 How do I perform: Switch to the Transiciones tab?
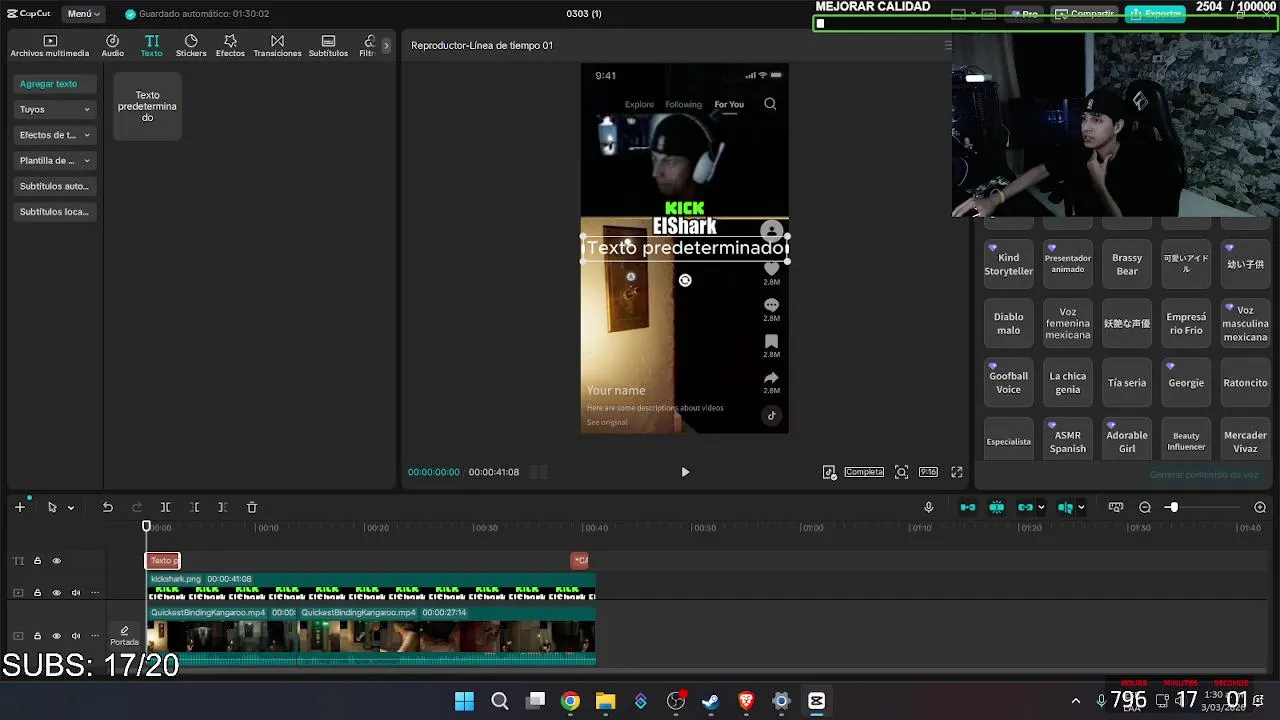tap(277, 46)
